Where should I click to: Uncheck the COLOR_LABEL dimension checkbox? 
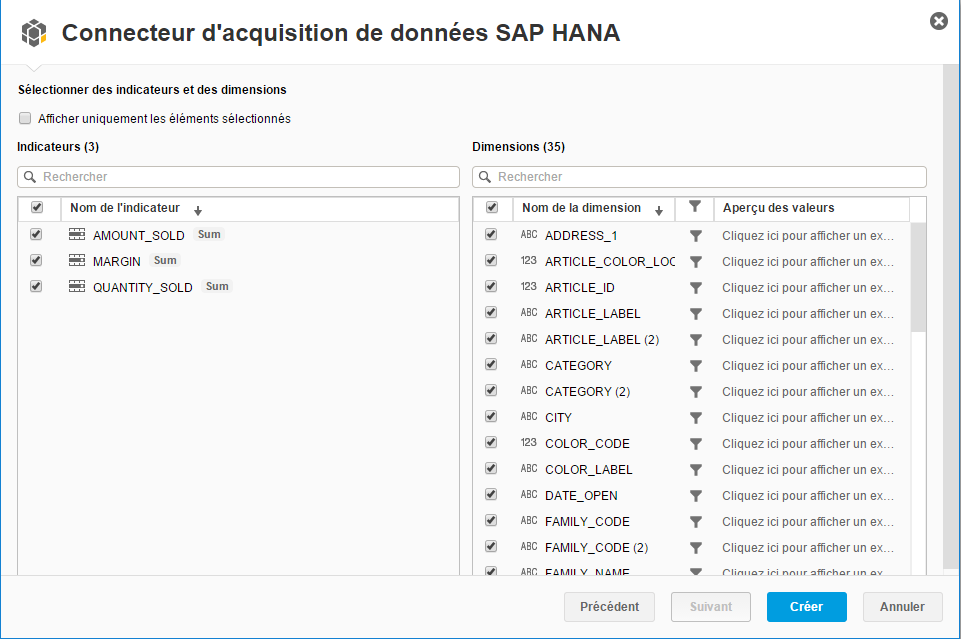(x=491, y=468)
